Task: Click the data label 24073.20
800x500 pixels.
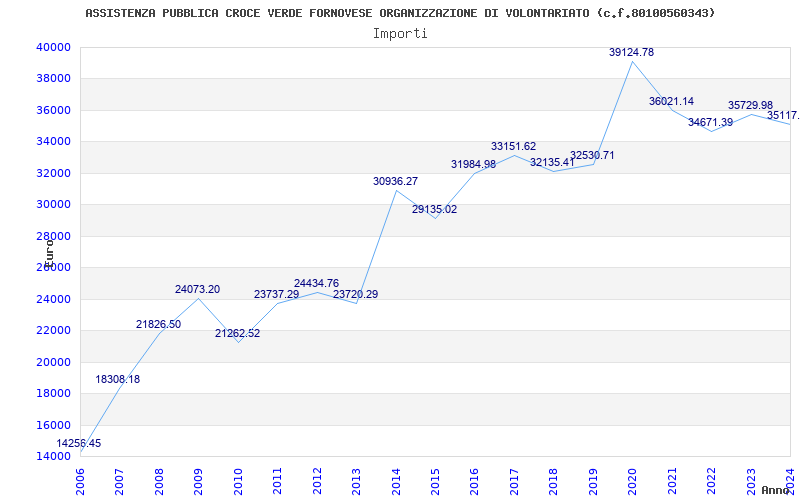Action: point(197,289)
